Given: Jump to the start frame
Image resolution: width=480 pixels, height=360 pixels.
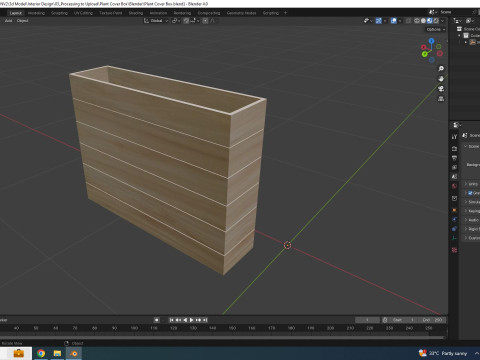Looking at the screenshot, I should [x=171, y=320].
